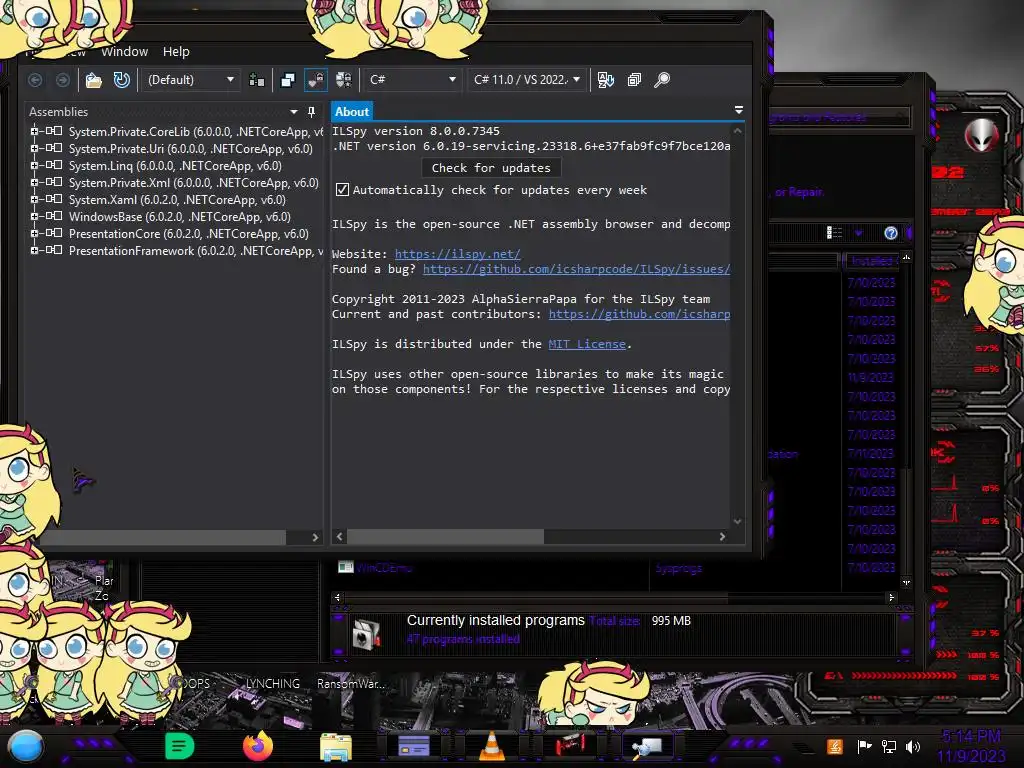Open the contributors GitHub link
This screenshot has width=1024, height=768.
(639, 314)
